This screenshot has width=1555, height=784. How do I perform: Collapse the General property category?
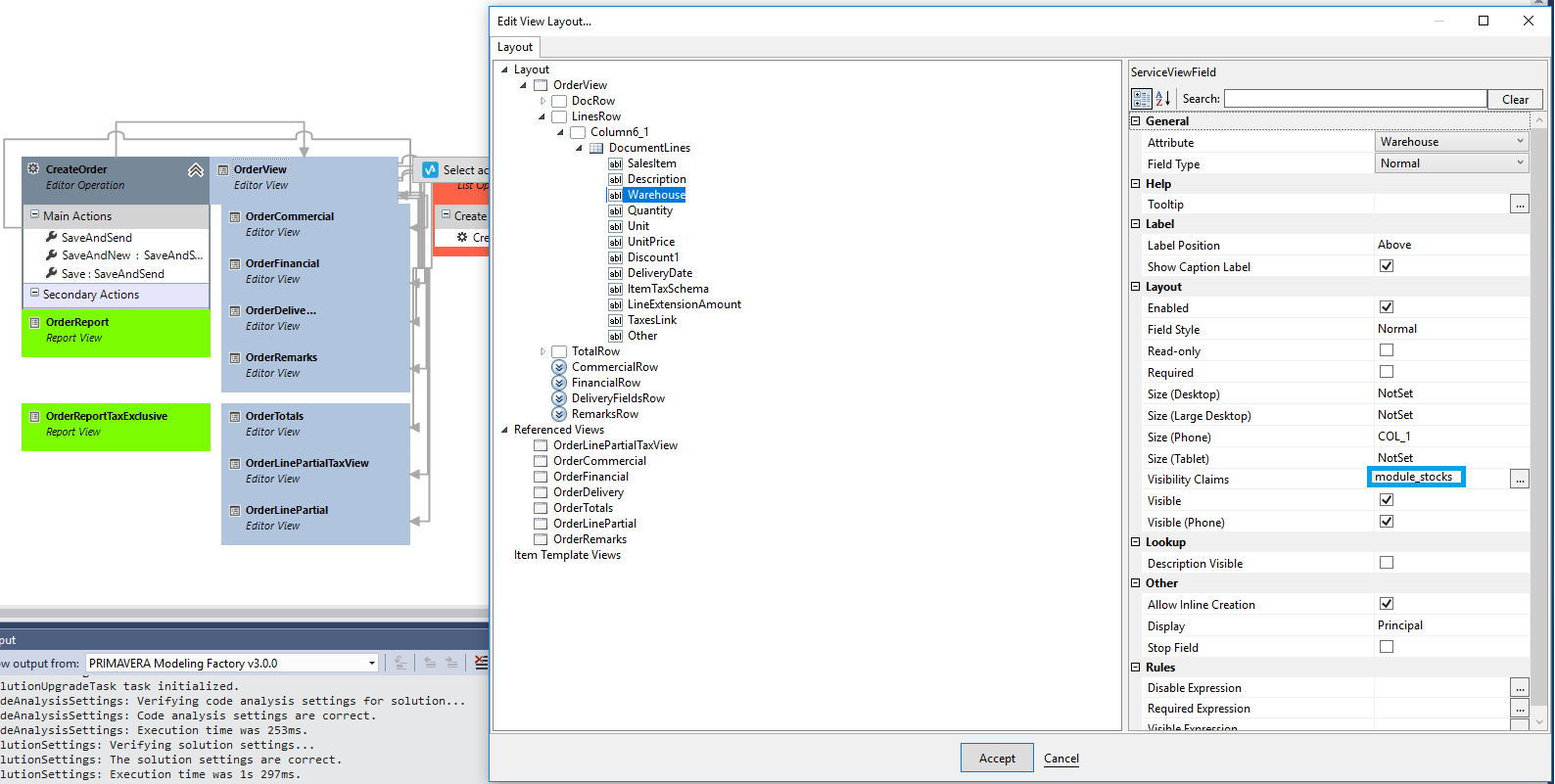click(1136, 121)
